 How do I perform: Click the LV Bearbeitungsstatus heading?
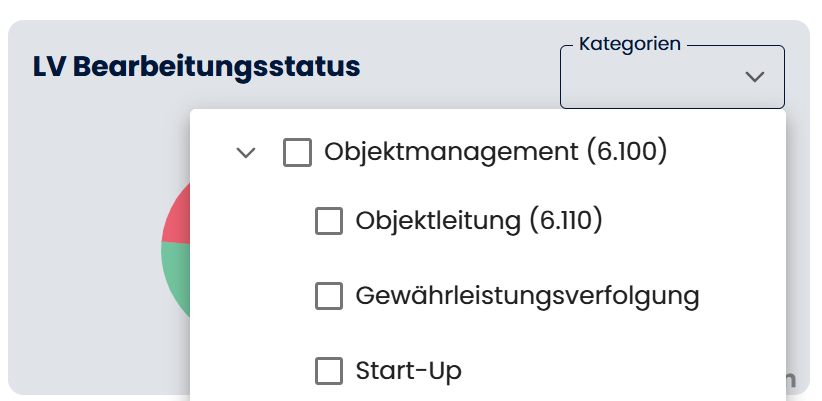click(196, 67)
